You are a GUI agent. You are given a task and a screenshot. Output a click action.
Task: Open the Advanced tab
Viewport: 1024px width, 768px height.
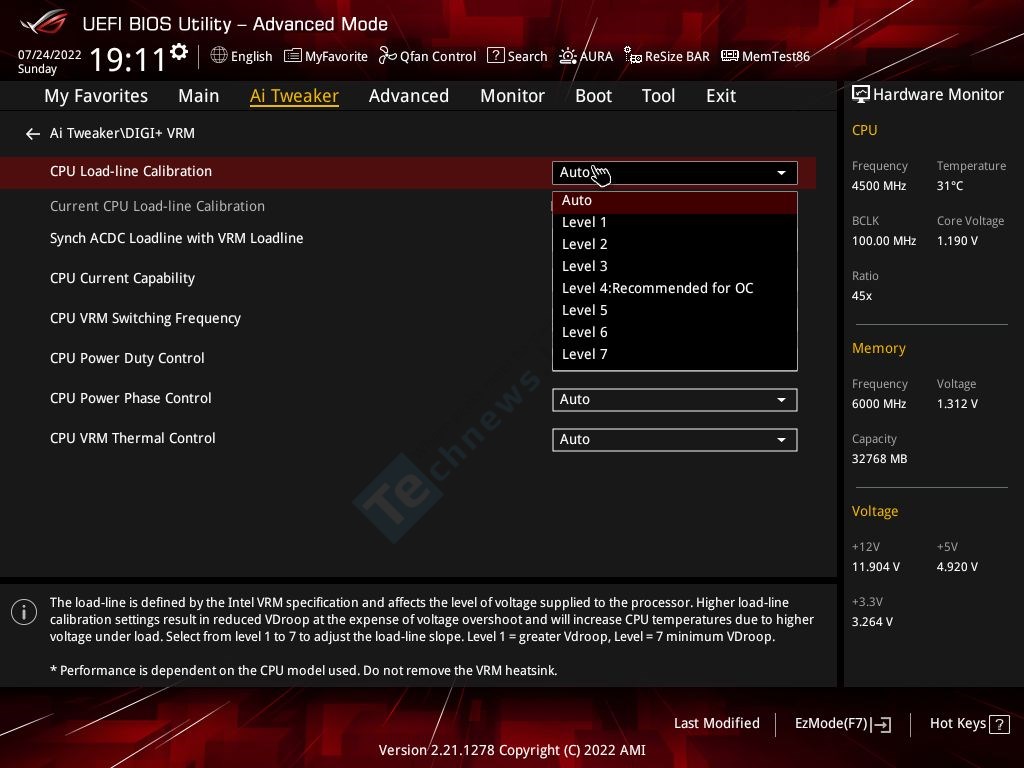tap(409, 96)
